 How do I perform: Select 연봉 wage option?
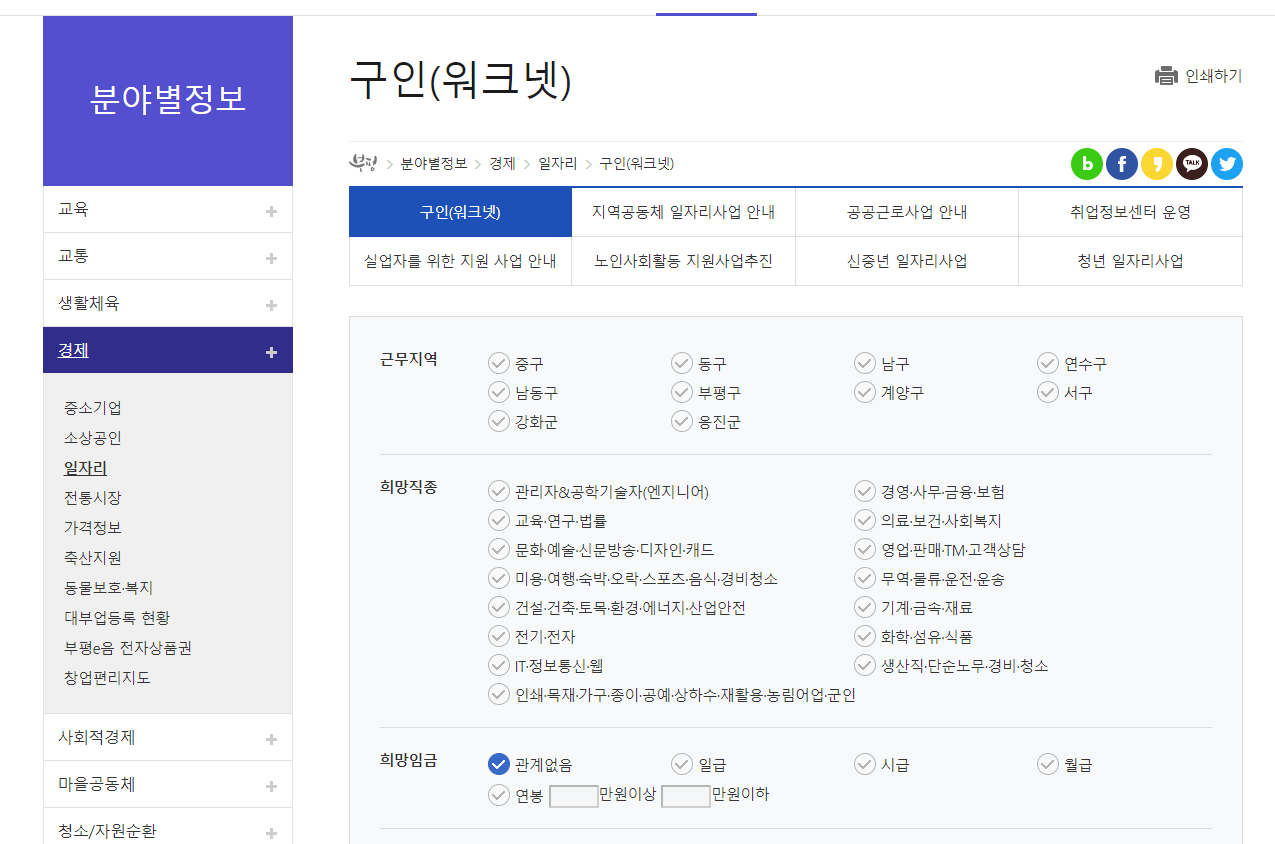coord(499,795)
